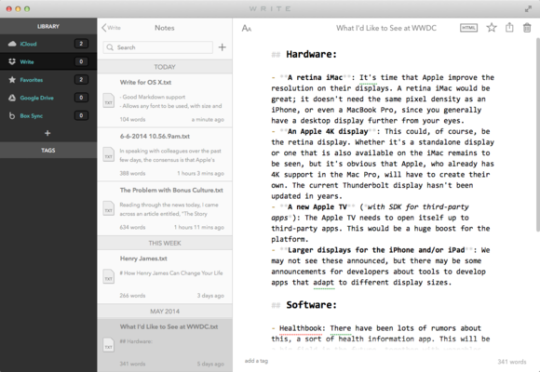The width and height of the screenshot is (540, 372).
Task: Open the Henry James.txt note
Action: tap(165, 277)
